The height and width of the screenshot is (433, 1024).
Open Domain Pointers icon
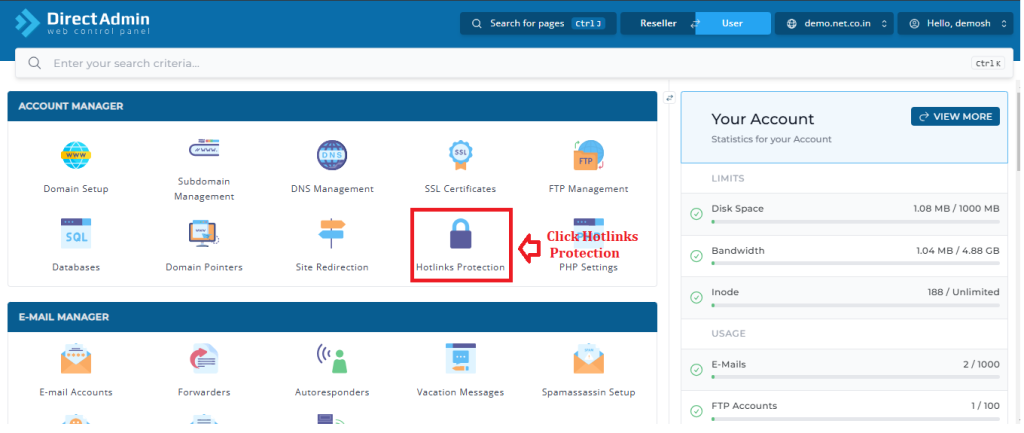click(204, 233)
